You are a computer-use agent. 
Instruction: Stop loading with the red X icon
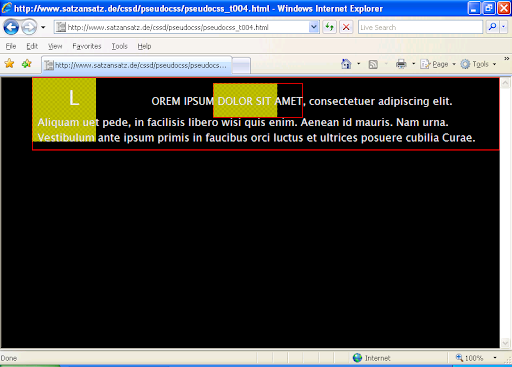pyautogui.click(x=346, y=27)
